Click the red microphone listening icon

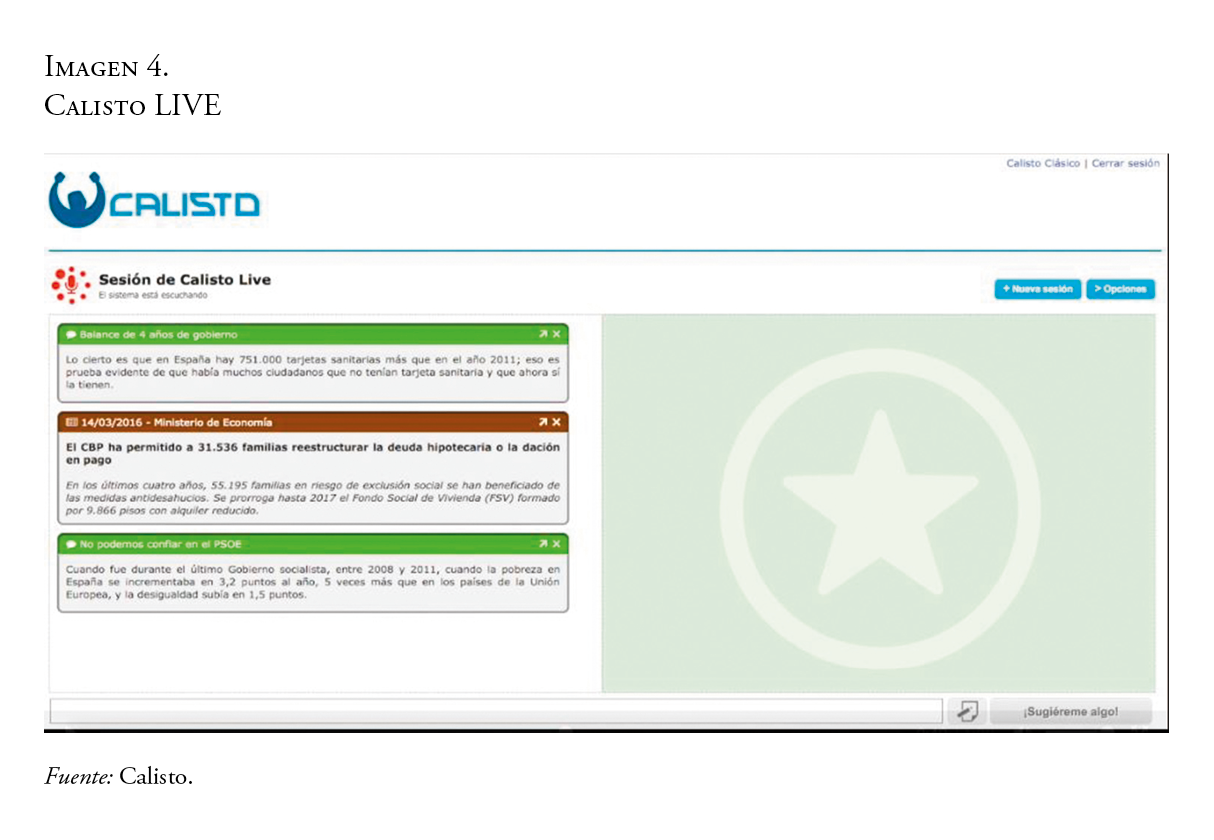(x=70, y=285)
